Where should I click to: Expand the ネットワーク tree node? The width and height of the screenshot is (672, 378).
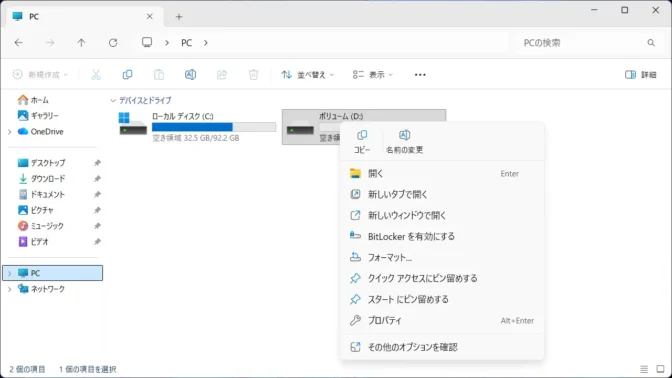9,289
